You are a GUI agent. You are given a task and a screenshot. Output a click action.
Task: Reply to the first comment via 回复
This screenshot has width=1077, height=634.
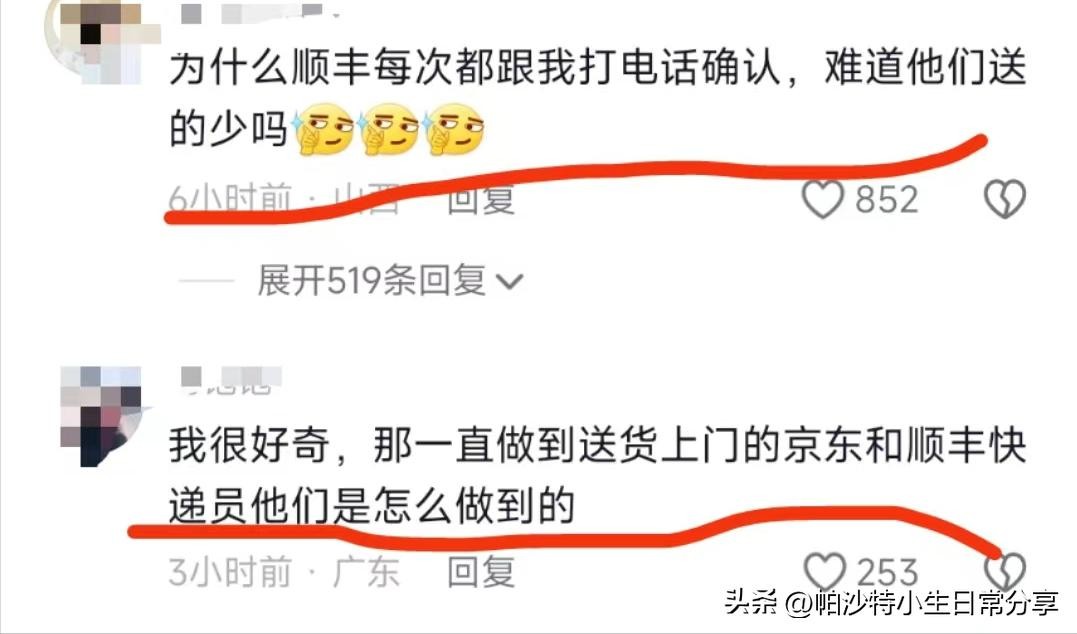coord(481,200)
